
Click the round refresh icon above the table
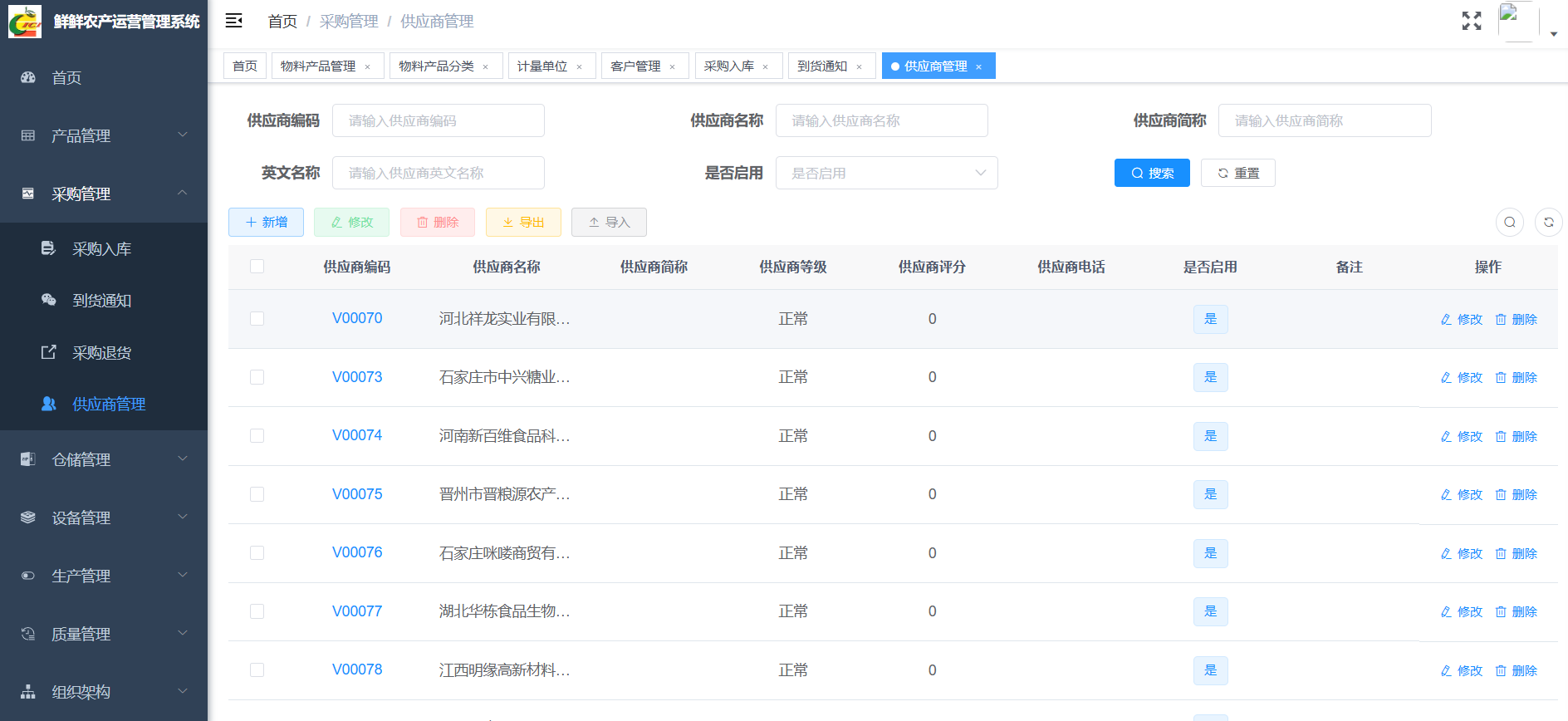click(1548, 222)
